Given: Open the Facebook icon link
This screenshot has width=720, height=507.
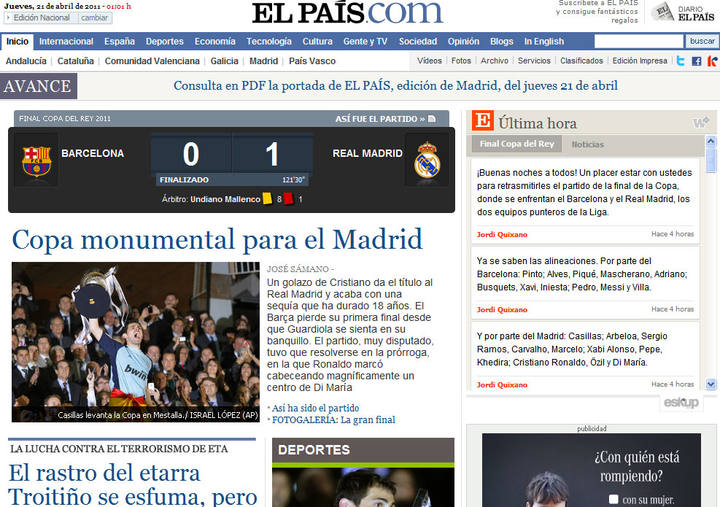Looking at the screenshot, I should [x=696, y=61].
